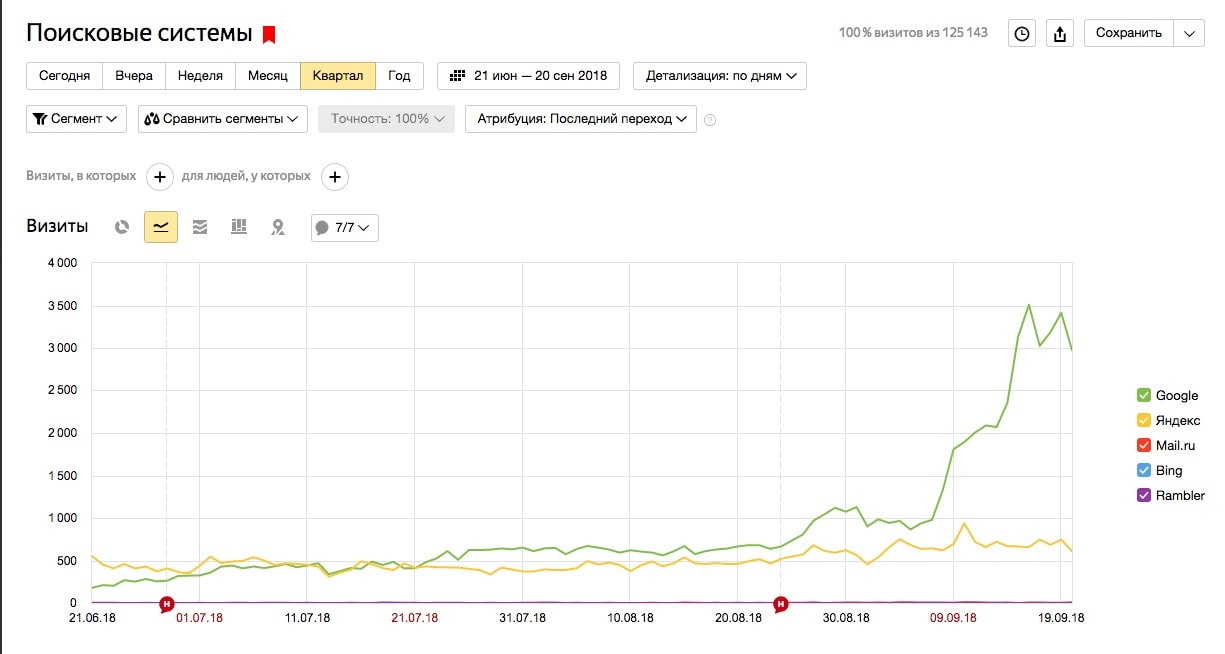Open the clock history icon
The width and height of the screenshot is (1225, 654).
(x=1021, y=33)
